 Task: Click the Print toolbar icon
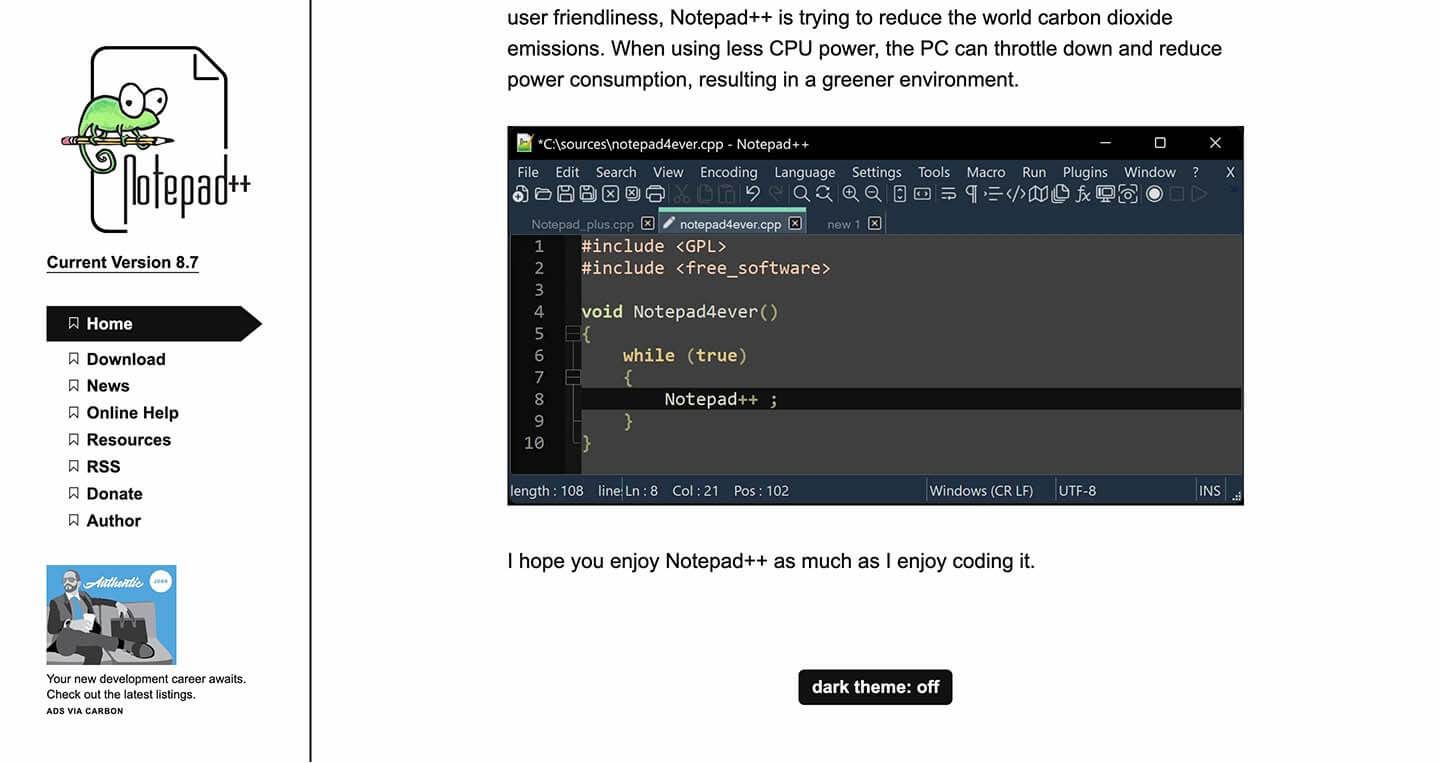[655, 194]
